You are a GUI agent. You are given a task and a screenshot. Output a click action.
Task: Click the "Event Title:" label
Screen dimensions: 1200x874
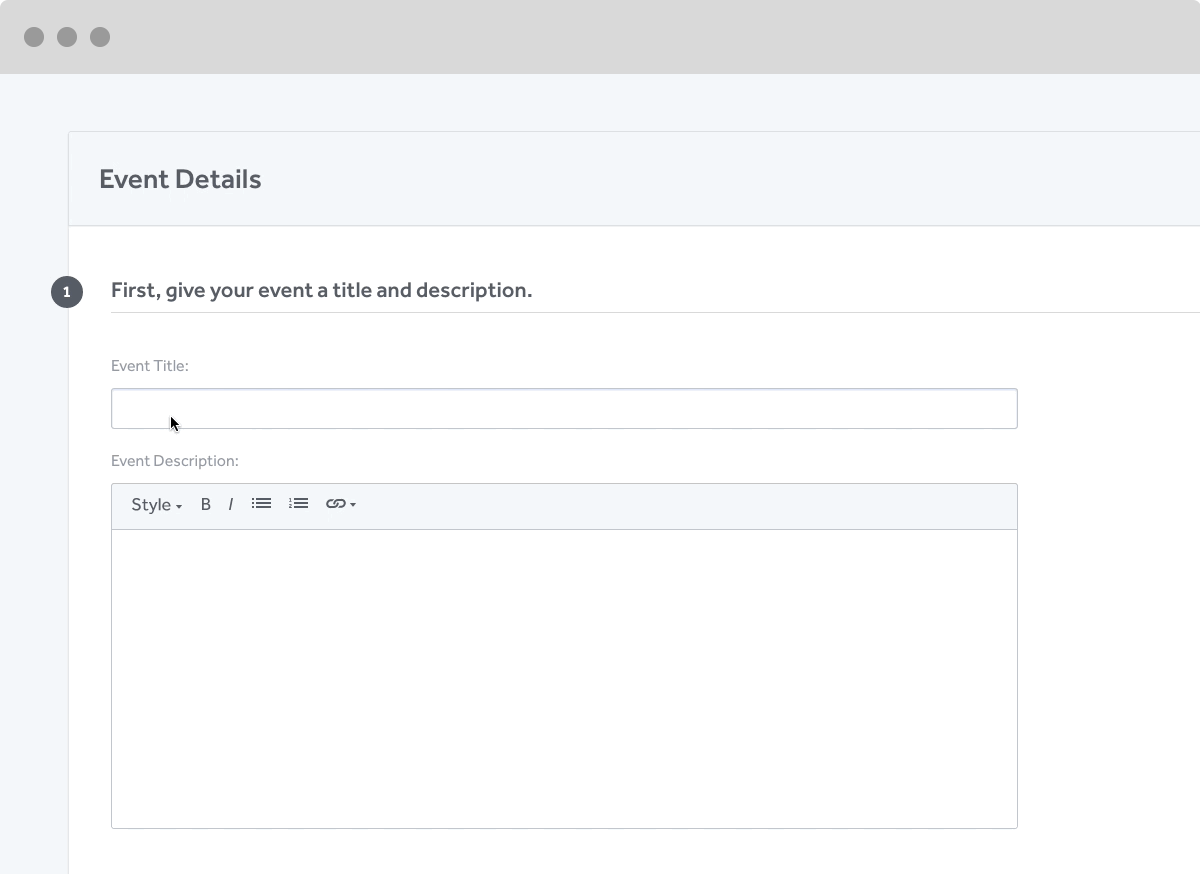pos(150,366)
